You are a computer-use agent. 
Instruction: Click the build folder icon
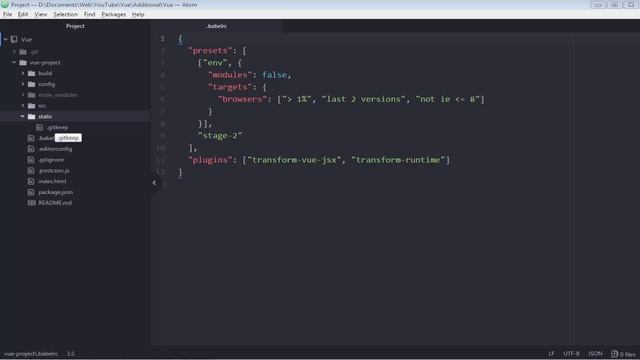tap(31, 73)
